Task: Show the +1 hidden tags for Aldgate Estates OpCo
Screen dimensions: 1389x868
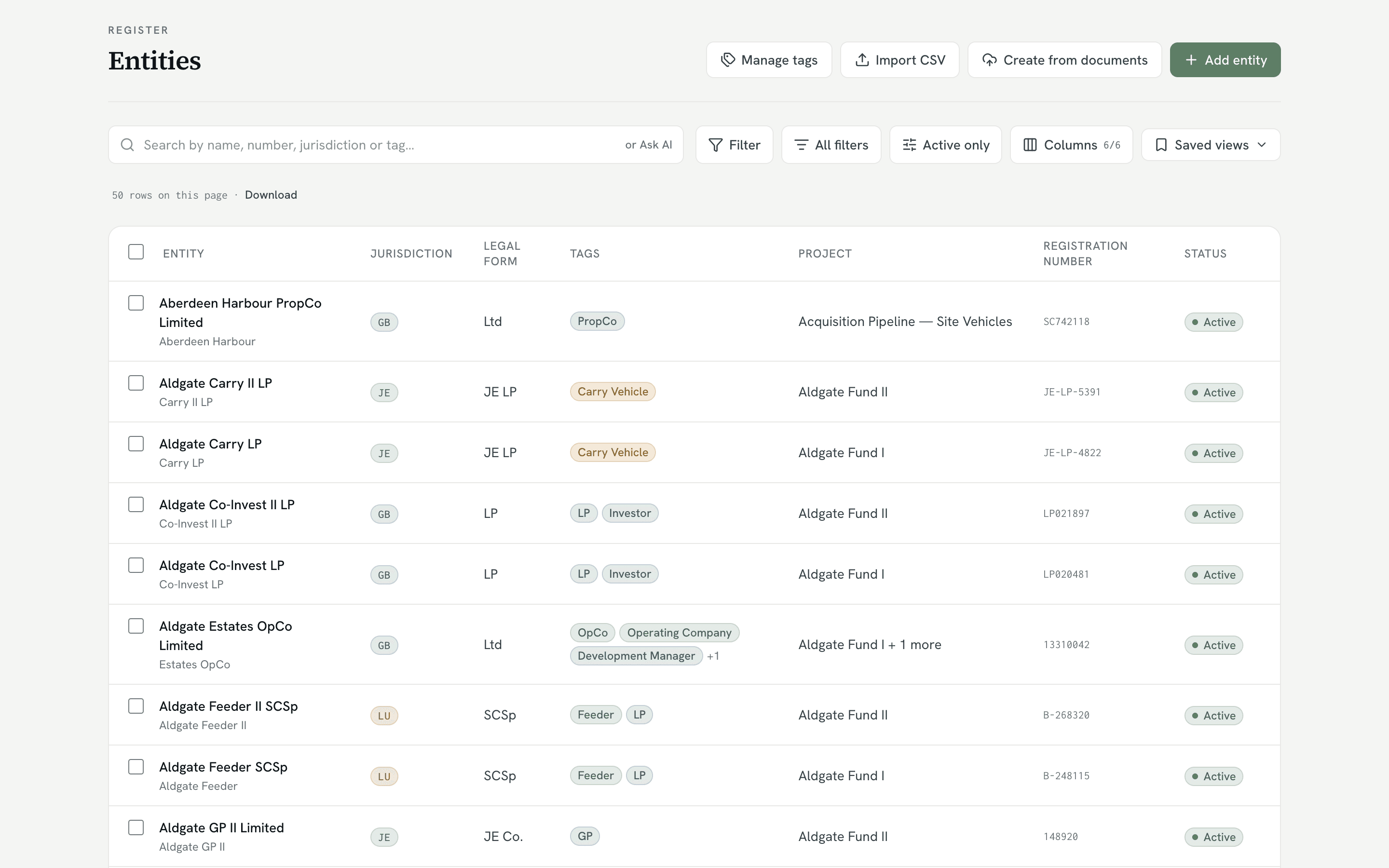Action: pos(713,656)
